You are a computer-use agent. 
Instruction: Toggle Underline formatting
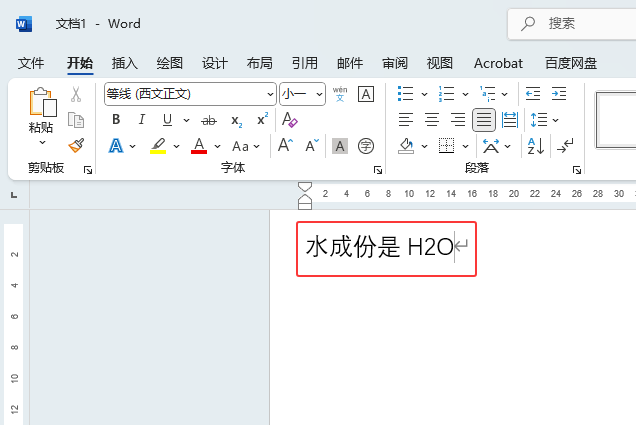pos(167,120)
